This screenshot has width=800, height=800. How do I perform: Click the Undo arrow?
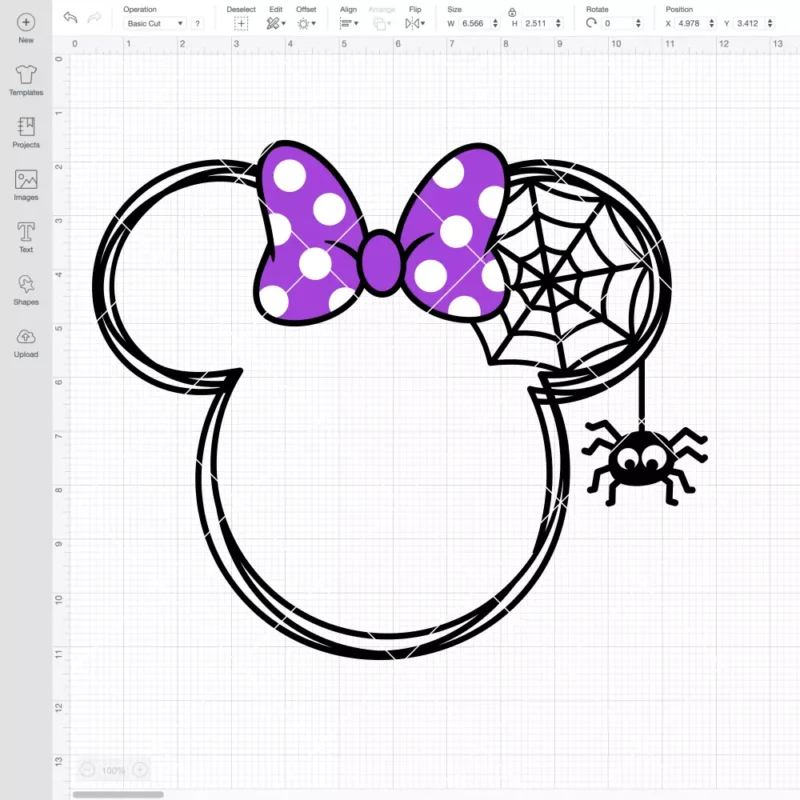tap(70, 17)
